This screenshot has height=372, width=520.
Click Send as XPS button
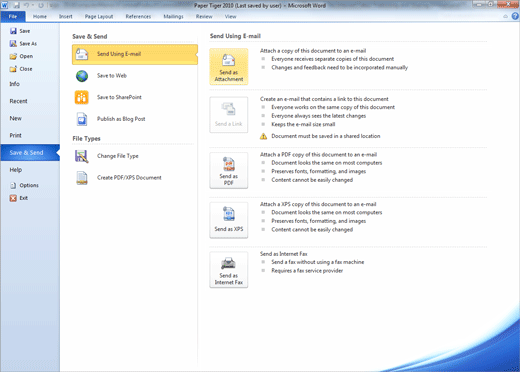(x=229, y=220)
